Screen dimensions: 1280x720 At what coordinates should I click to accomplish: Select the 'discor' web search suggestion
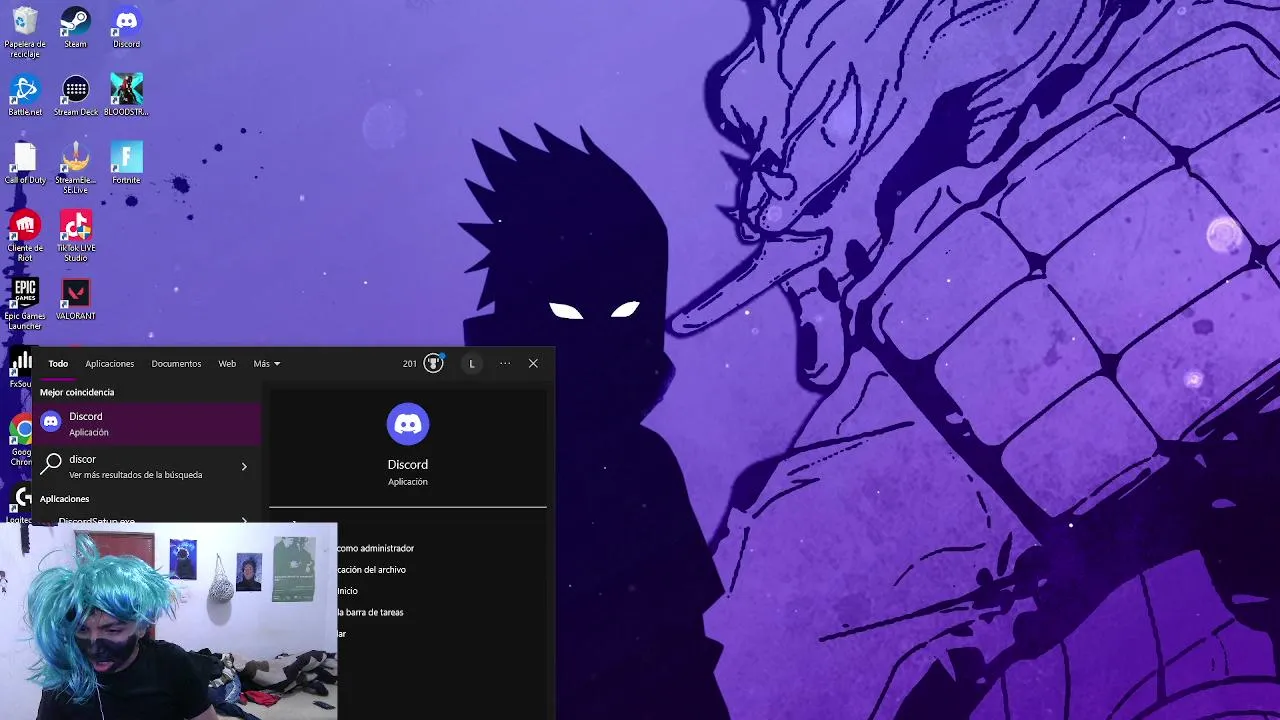(148, 466)
